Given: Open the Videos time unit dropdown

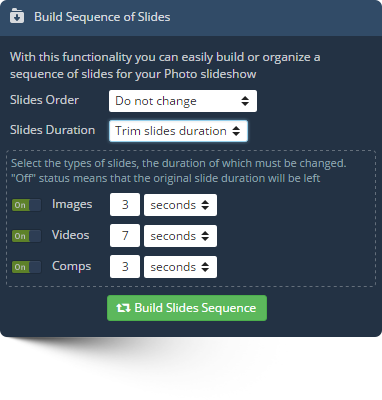Looking at the screenshot, I should pos(180,236).
